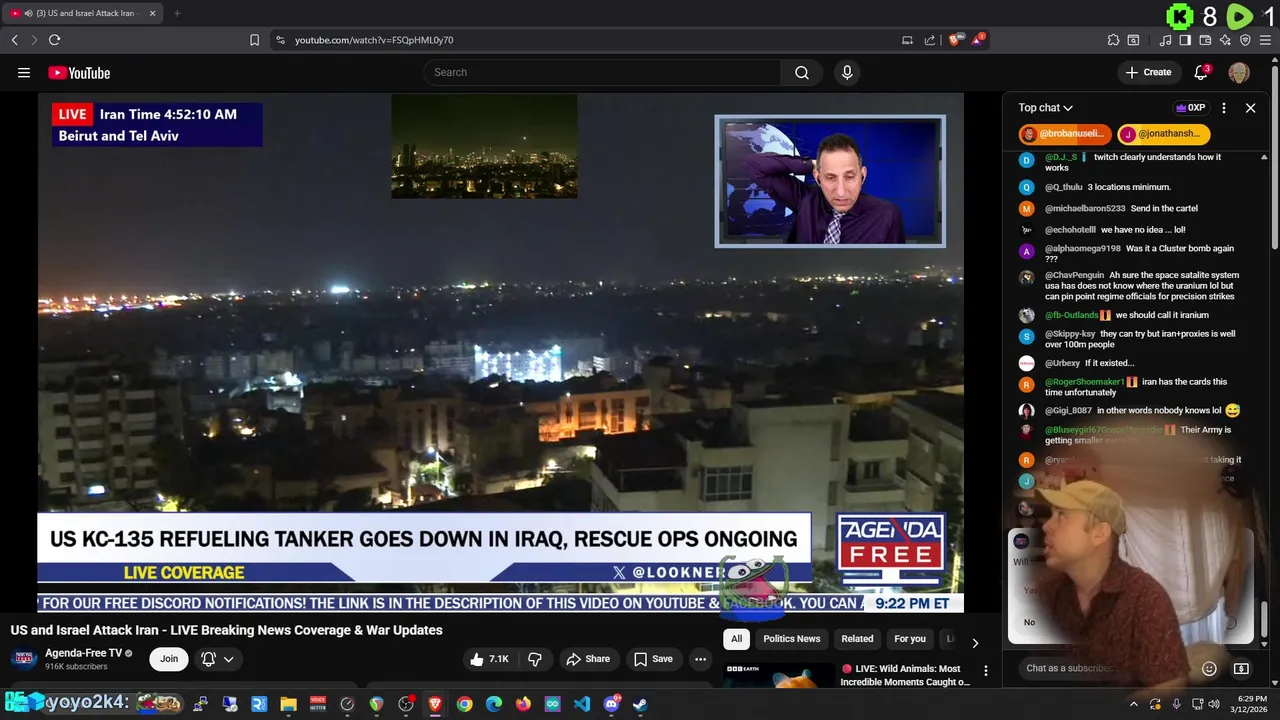The height and width of the screenshot is (720, 1280).
Task: Dislike the video
Action: point(535,659)
